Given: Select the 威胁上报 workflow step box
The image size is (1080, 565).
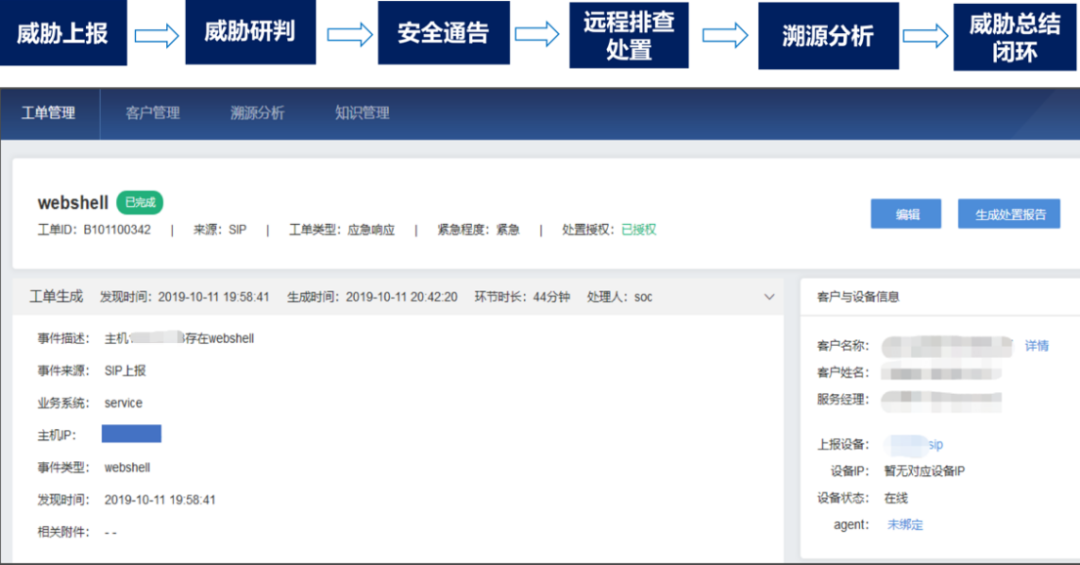Looking at the screenshot, I should click(63, 33).
